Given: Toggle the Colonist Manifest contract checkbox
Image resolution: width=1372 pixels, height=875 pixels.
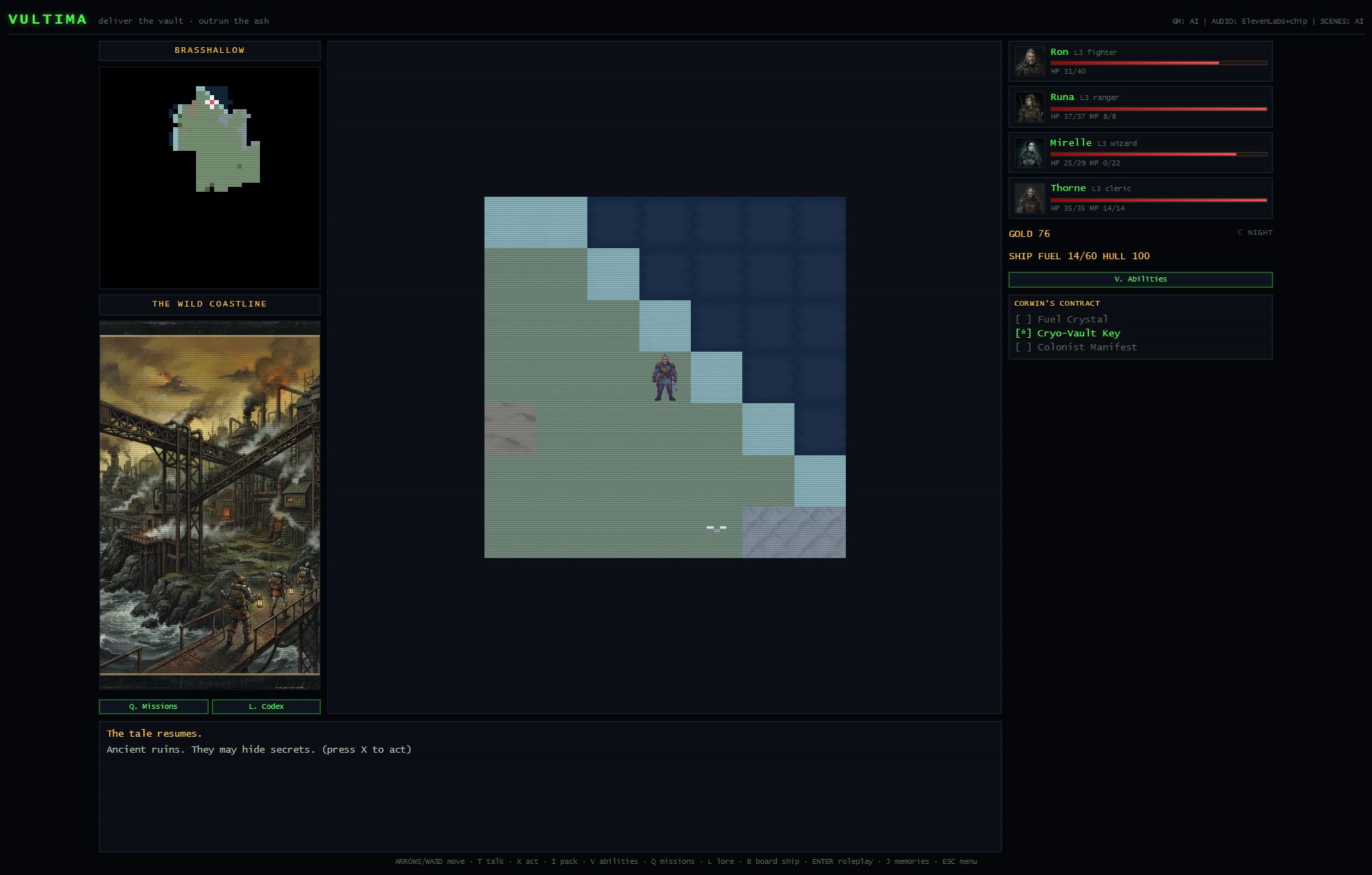Looking at the screenshot, I should point(1023,347).
